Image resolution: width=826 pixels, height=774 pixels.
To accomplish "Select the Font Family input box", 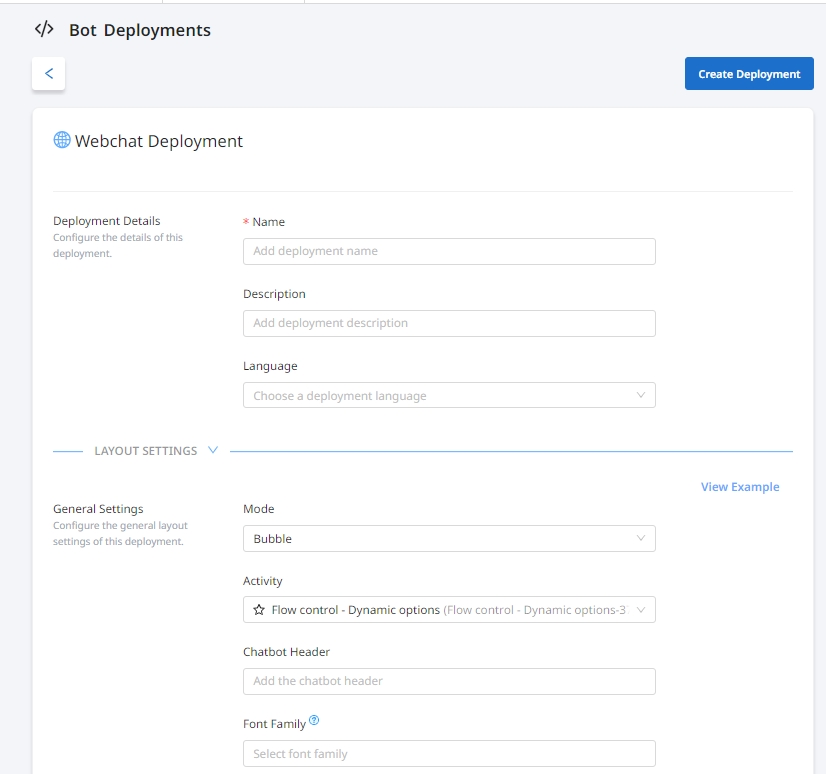I will coord(449,753).
